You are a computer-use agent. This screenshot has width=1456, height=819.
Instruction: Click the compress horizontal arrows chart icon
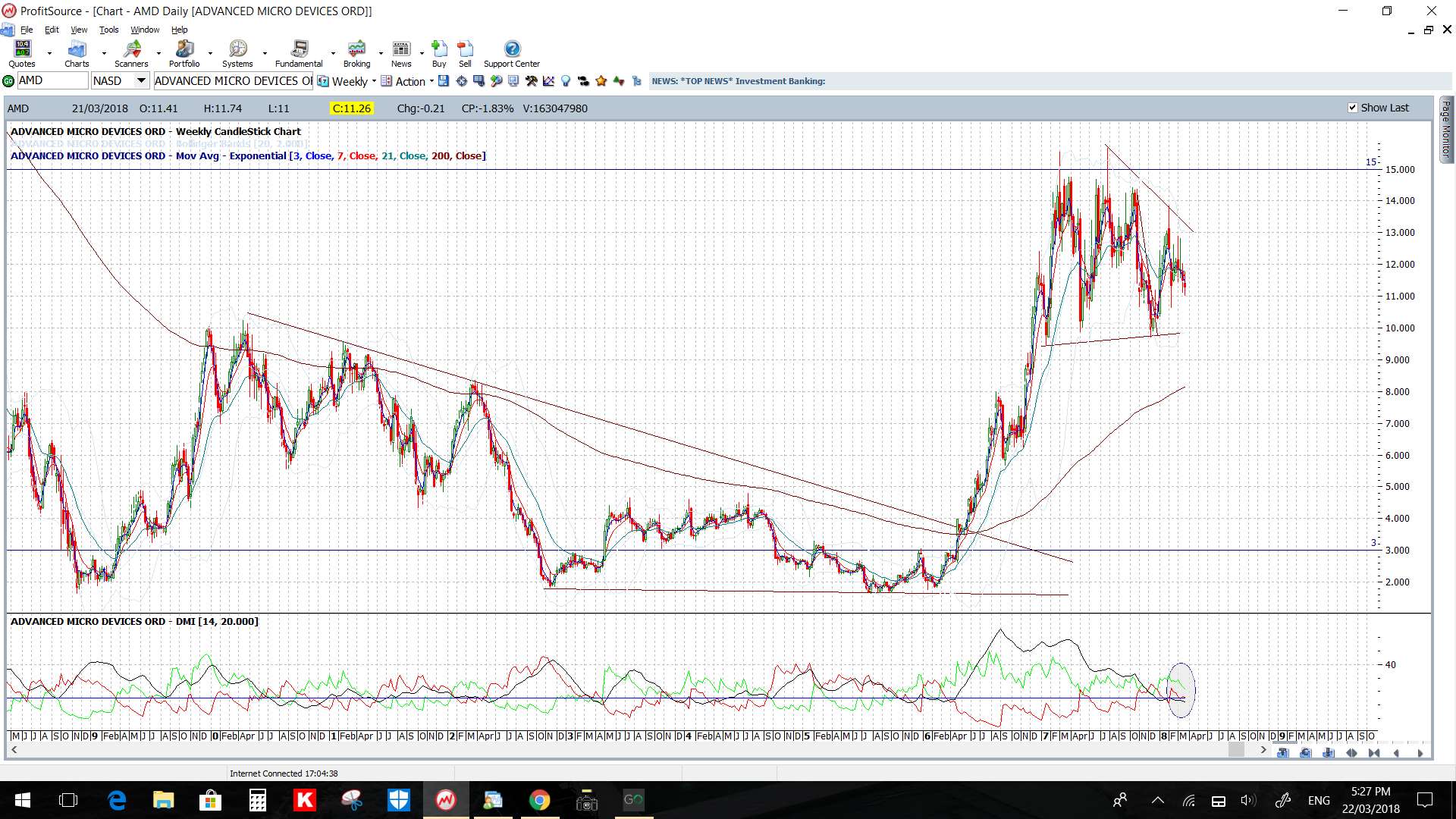1374,753
